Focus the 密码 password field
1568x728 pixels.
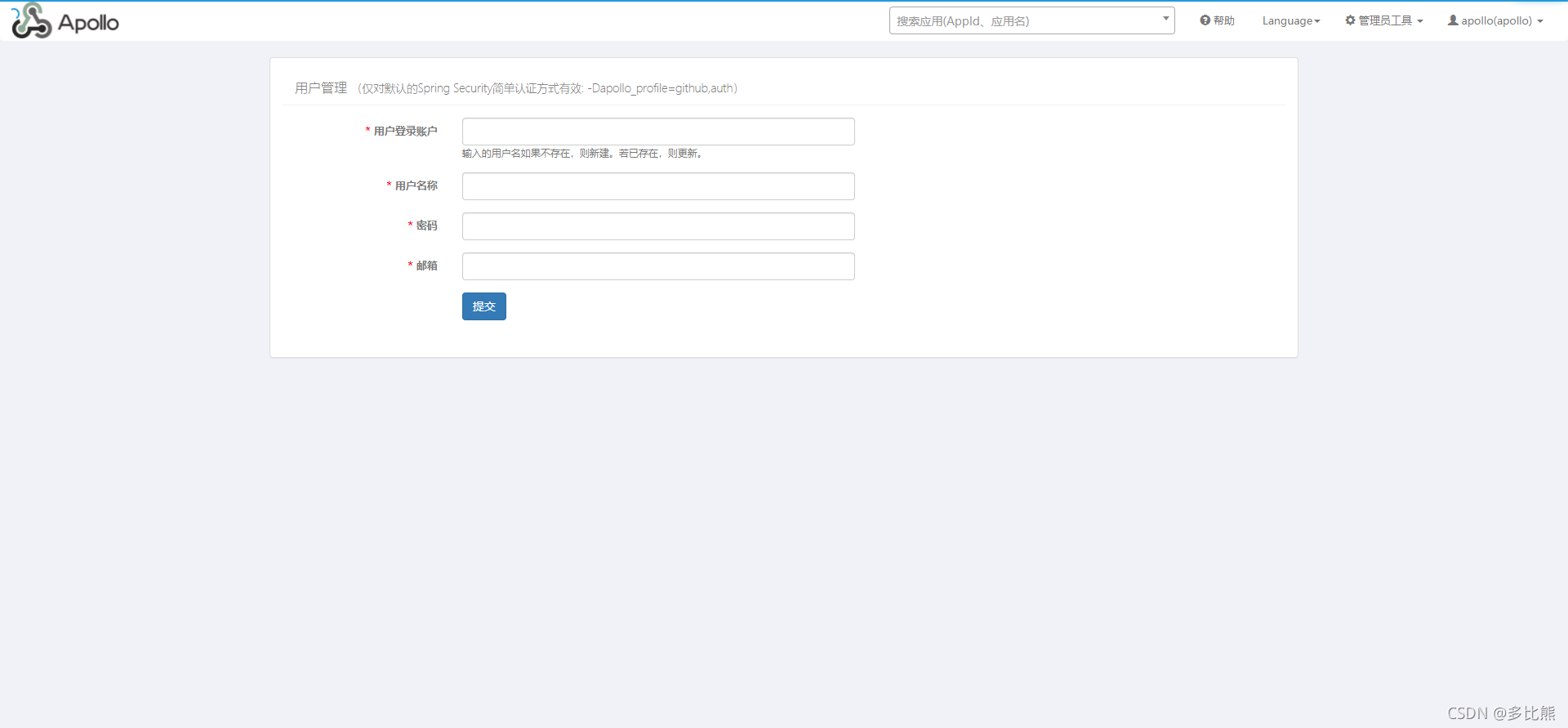[x=658, y=226]
